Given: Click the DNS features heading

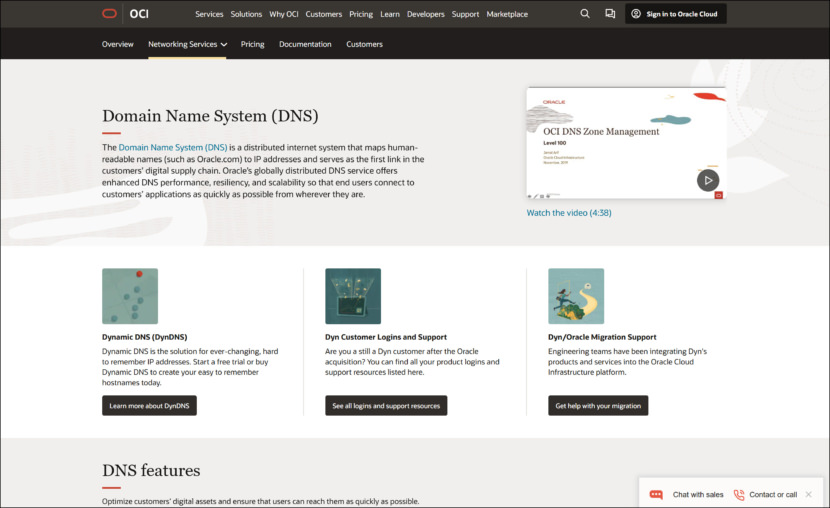Looking at the screenshot, I should point(151,470).
